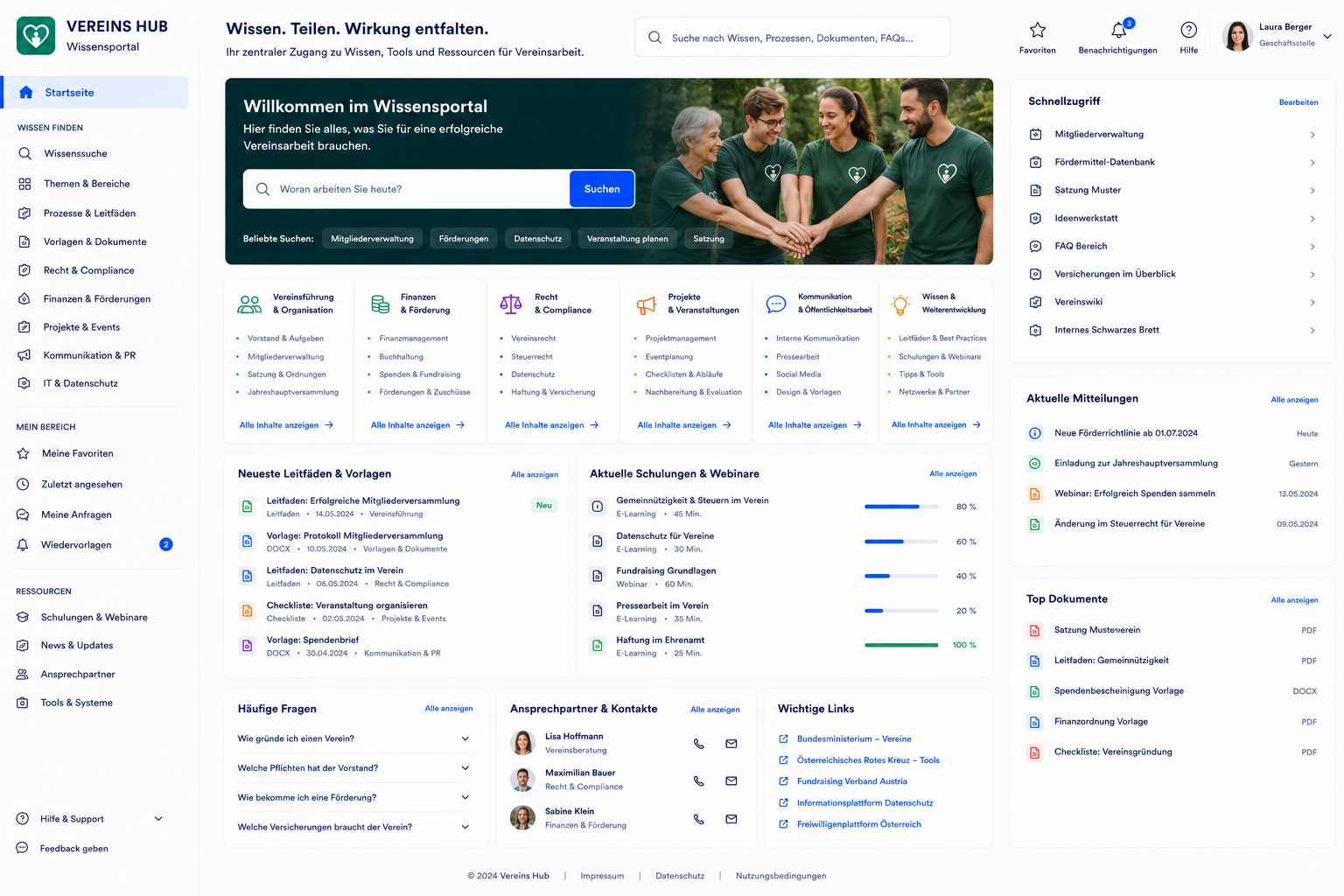
Task: Click the blue Suchen button
Action: pos(602,189)
